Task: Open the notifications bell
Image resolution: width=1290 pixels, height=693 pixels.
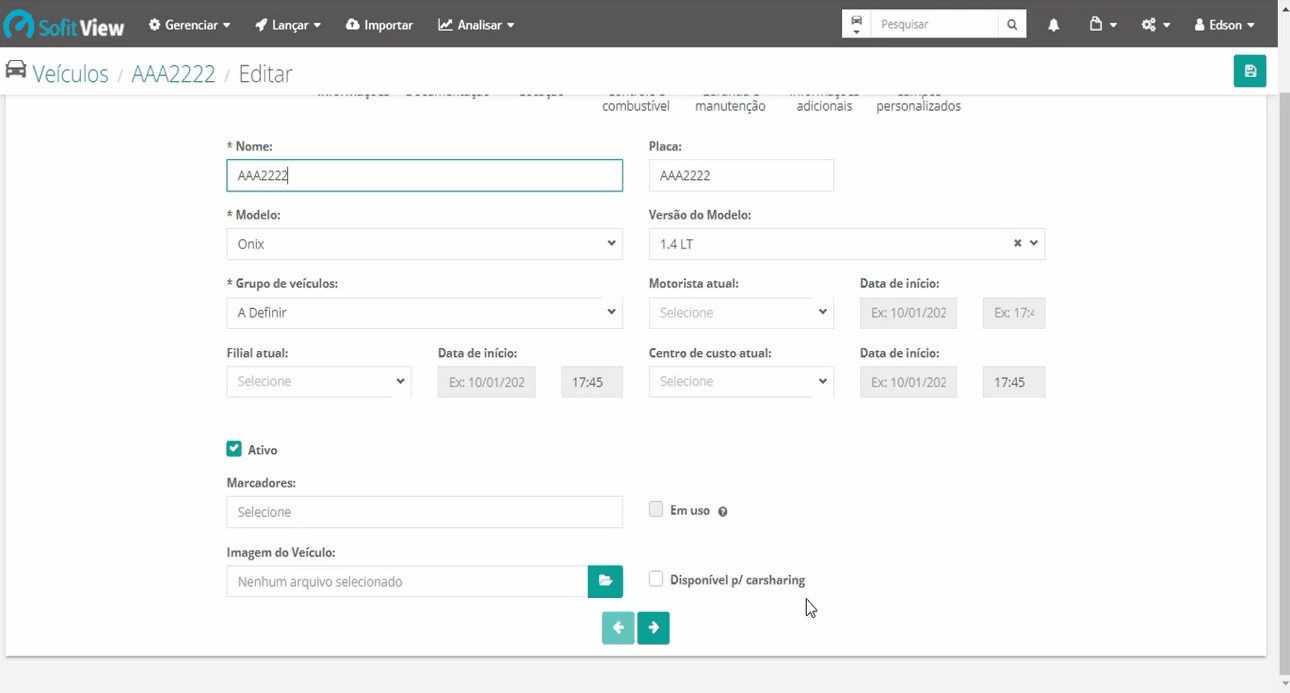Action: coord(1053,25)
